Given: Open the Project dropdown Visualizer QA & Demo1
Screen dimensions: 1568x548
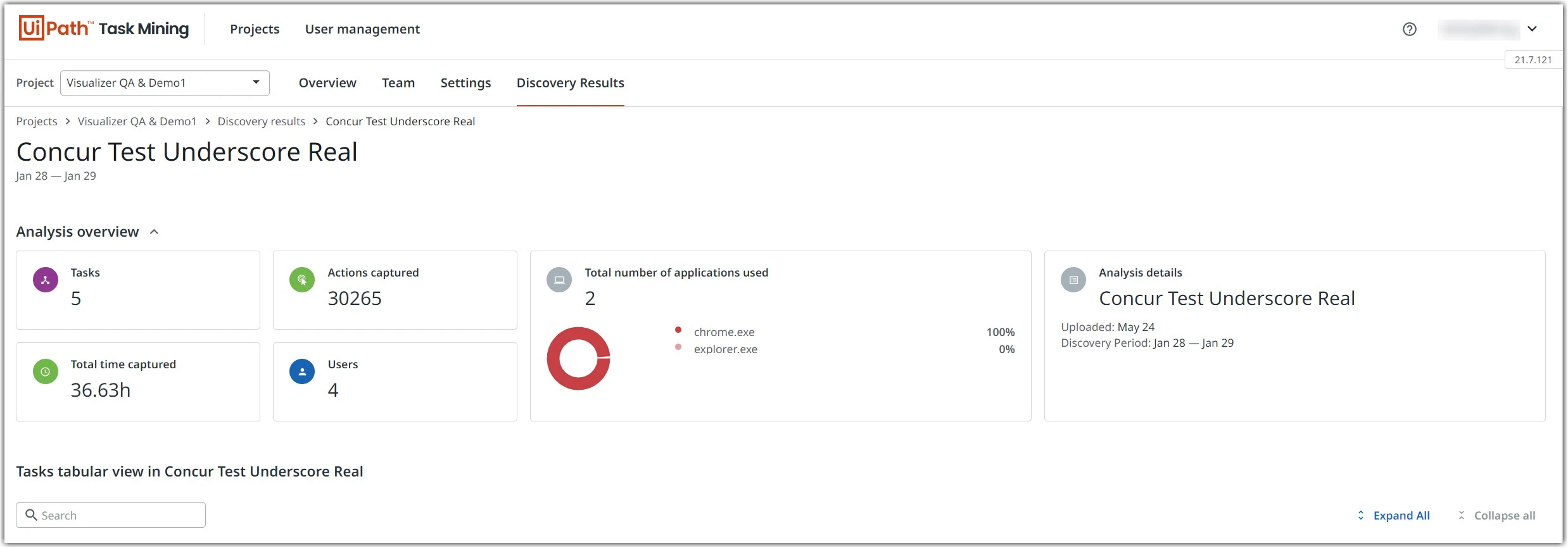Looking at the screenshot, I should 165,83.
